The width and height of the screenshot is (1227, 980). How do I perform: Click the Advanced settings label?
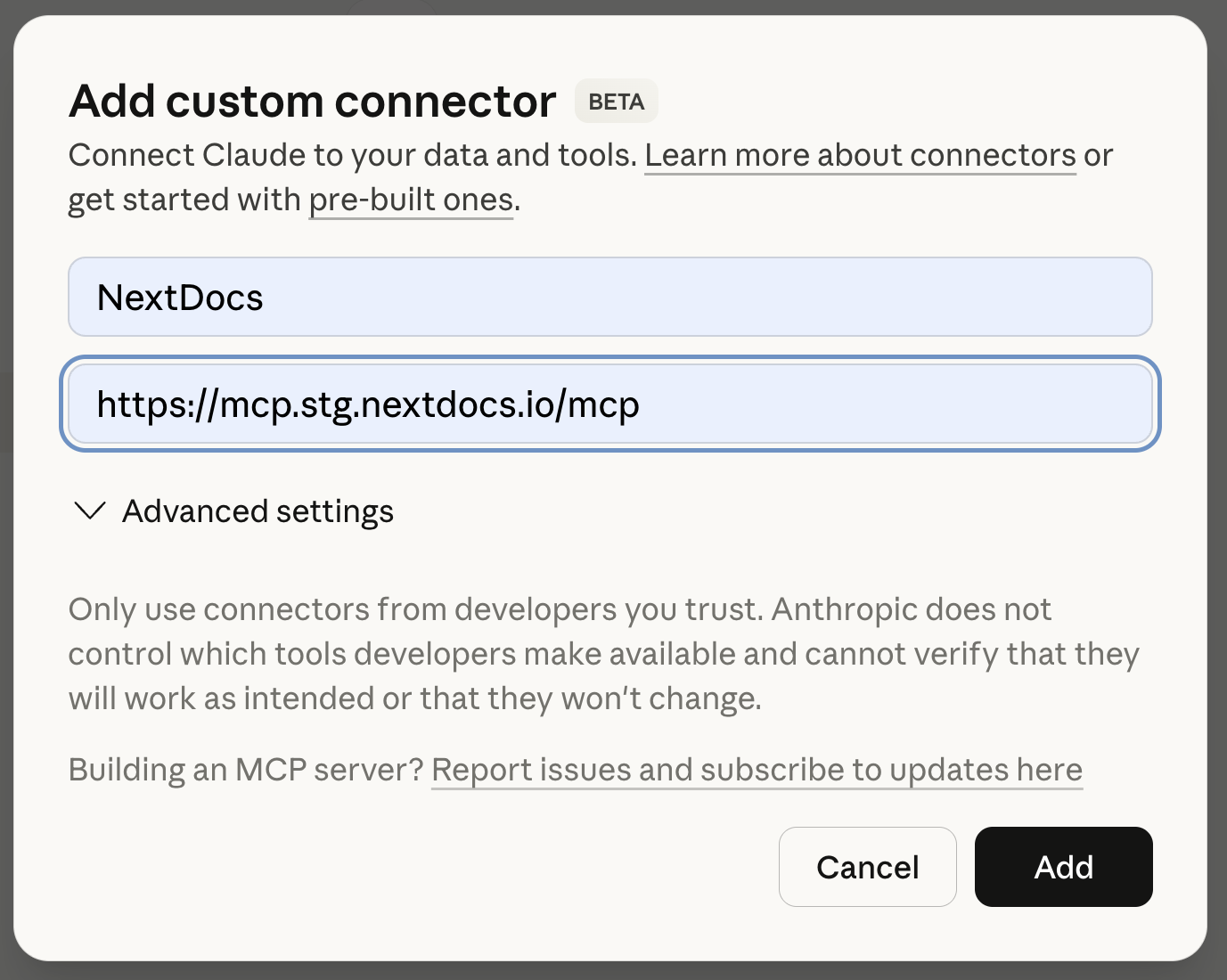[x=258, y=511]
